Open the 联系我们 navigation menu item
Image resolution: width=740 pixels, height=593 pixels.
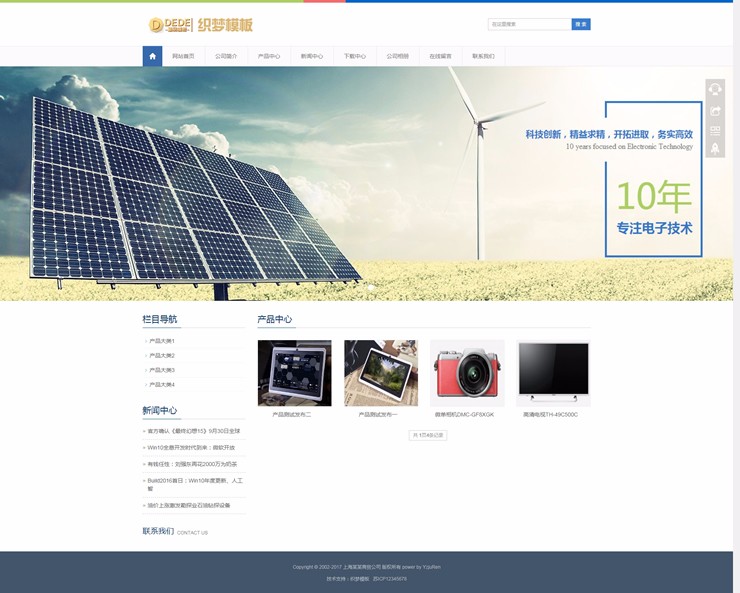483,56
